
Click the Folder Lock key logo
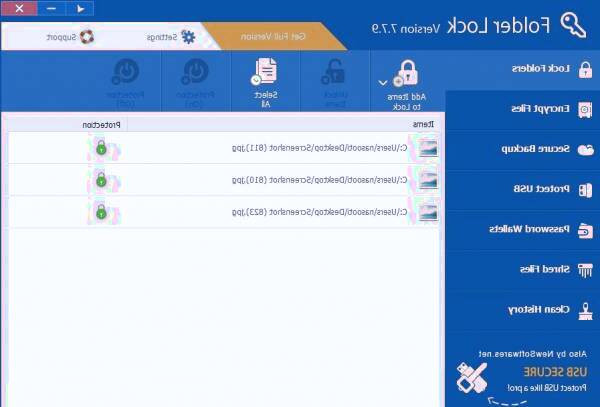coord(573,25)
